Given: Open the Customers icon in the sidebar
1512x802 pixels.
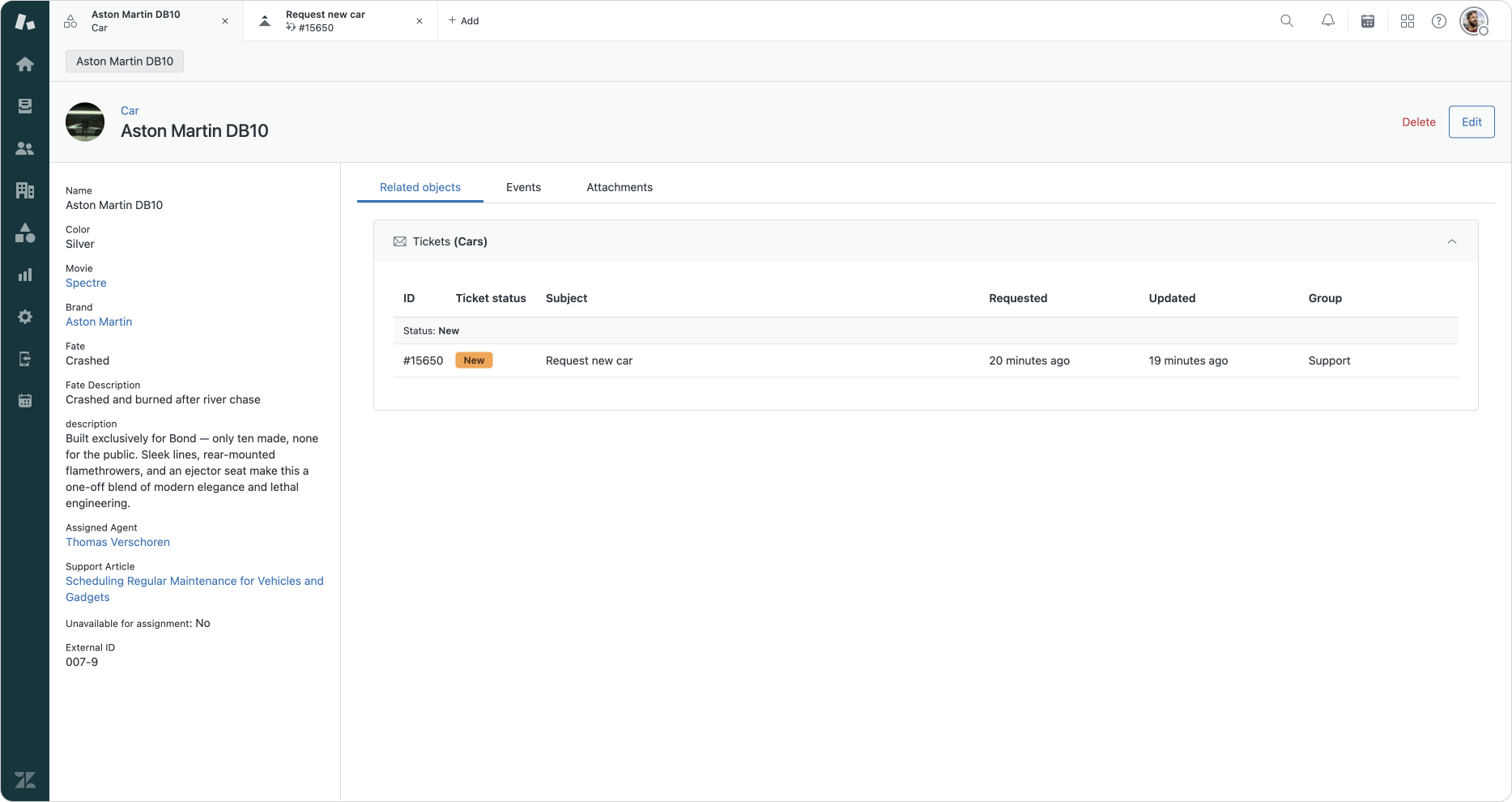Looking at the screenshot, I should click(x=25, y=148).
